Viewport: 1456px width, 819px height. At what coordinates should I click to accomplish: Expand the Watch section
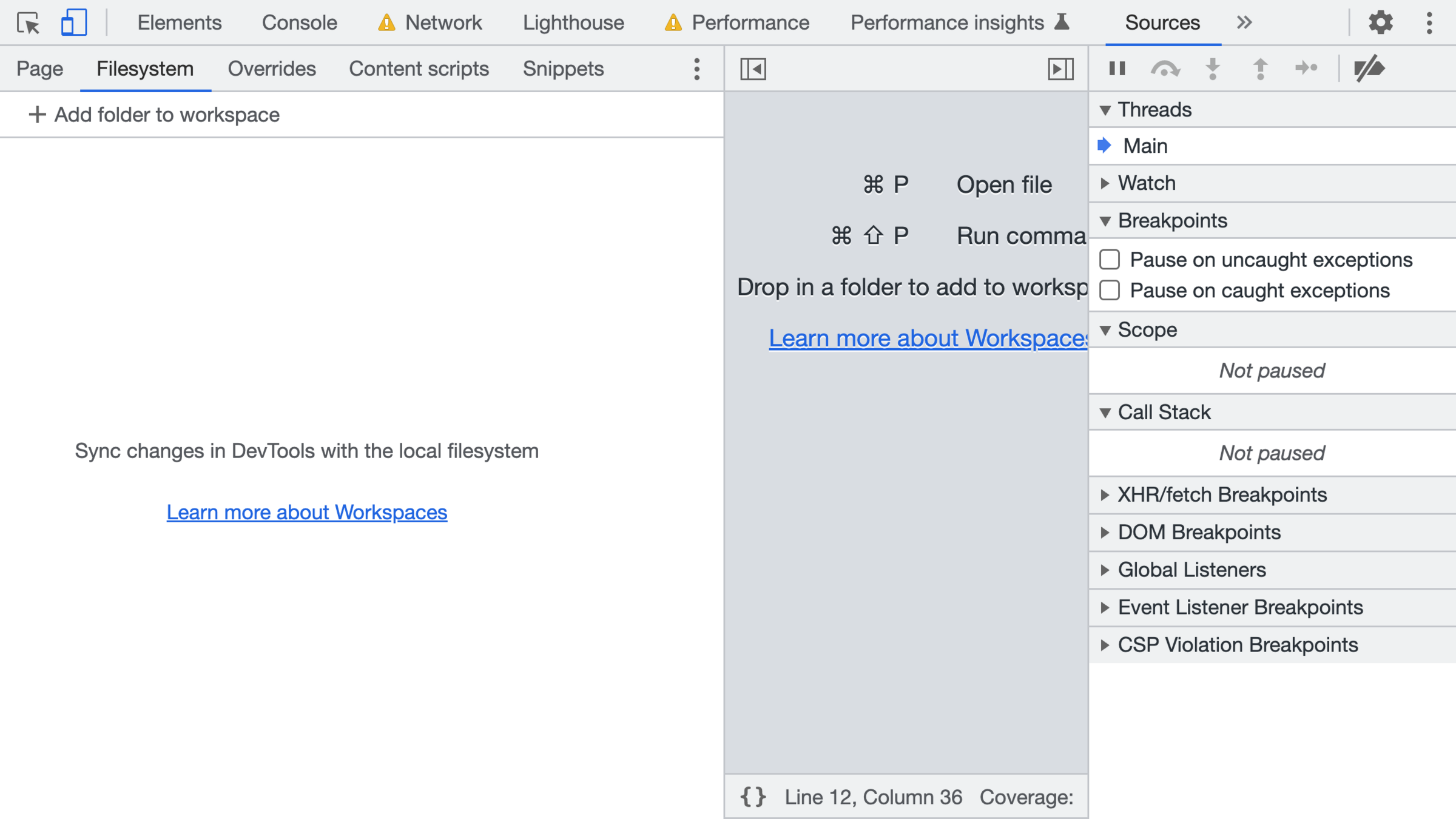(x=1146, y=183)
